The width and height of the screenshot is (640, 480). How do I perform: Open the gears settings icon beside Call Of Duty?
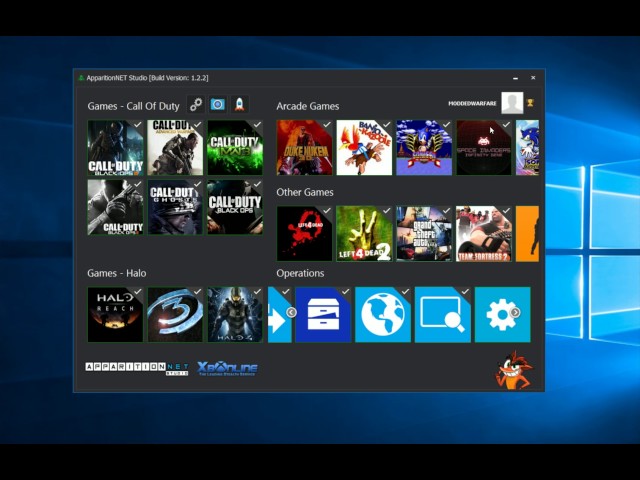[196, 104]
